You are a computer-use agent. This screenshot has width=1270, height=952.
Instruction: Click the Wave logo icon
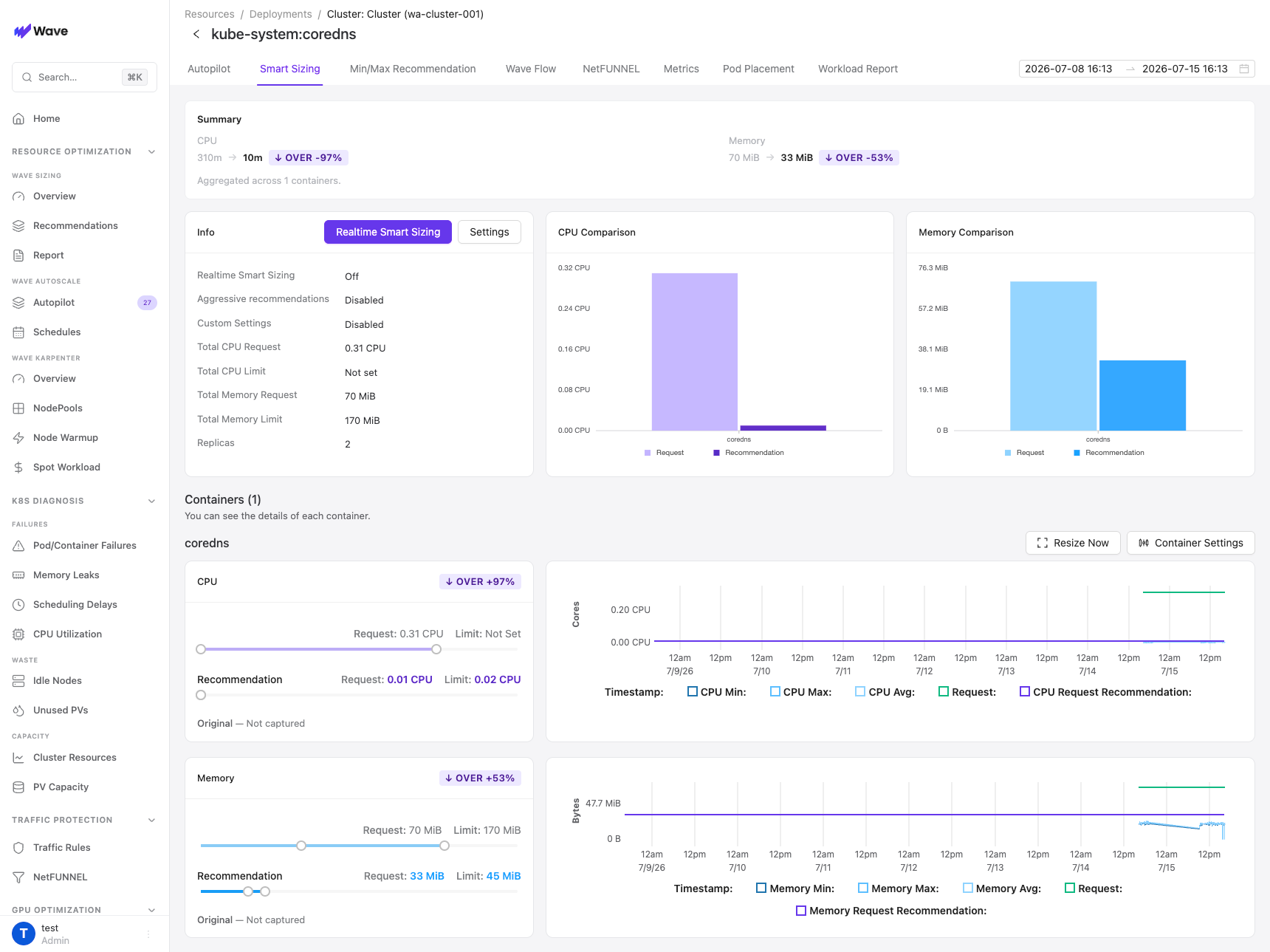(22, 31)
